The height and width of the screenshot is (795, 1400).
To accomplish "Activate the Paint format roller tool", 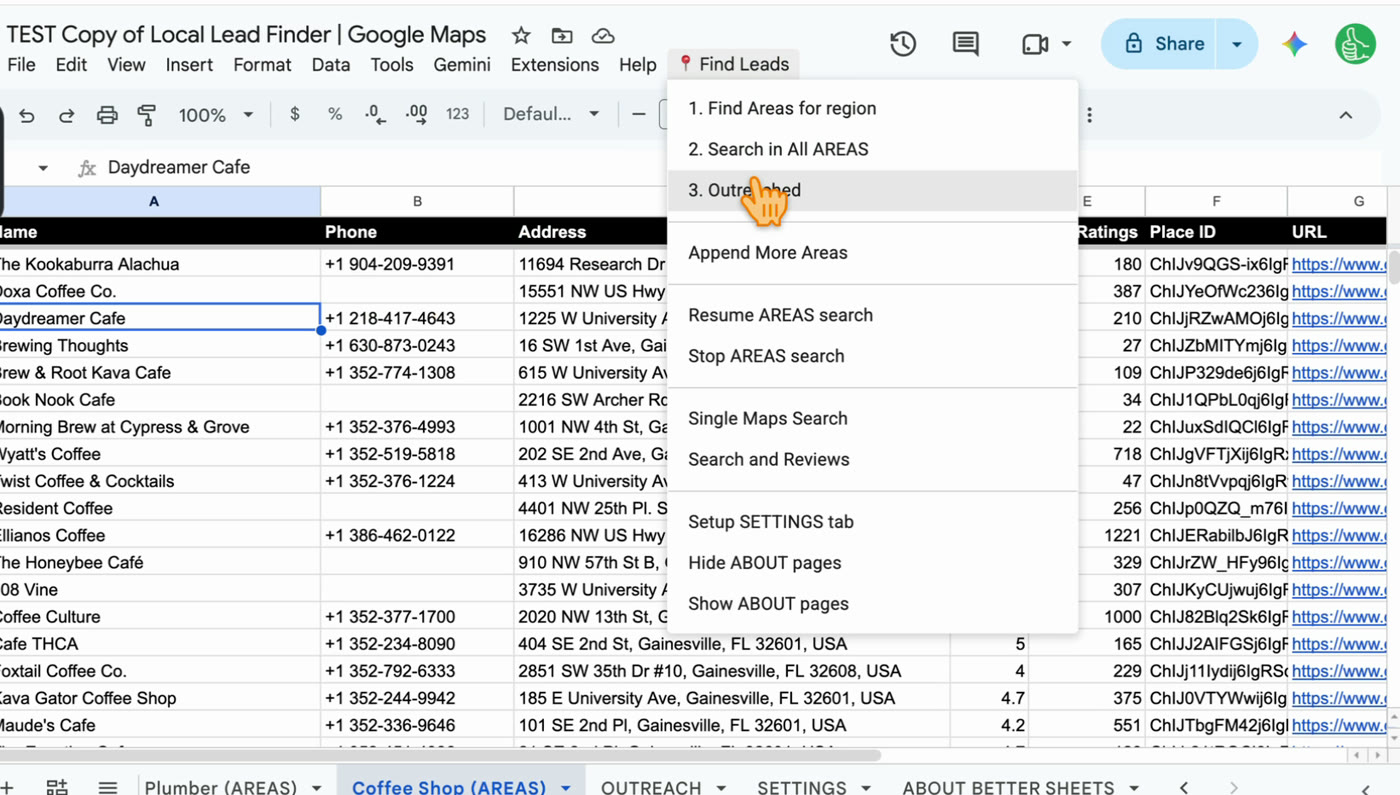I will coord(146,115).
